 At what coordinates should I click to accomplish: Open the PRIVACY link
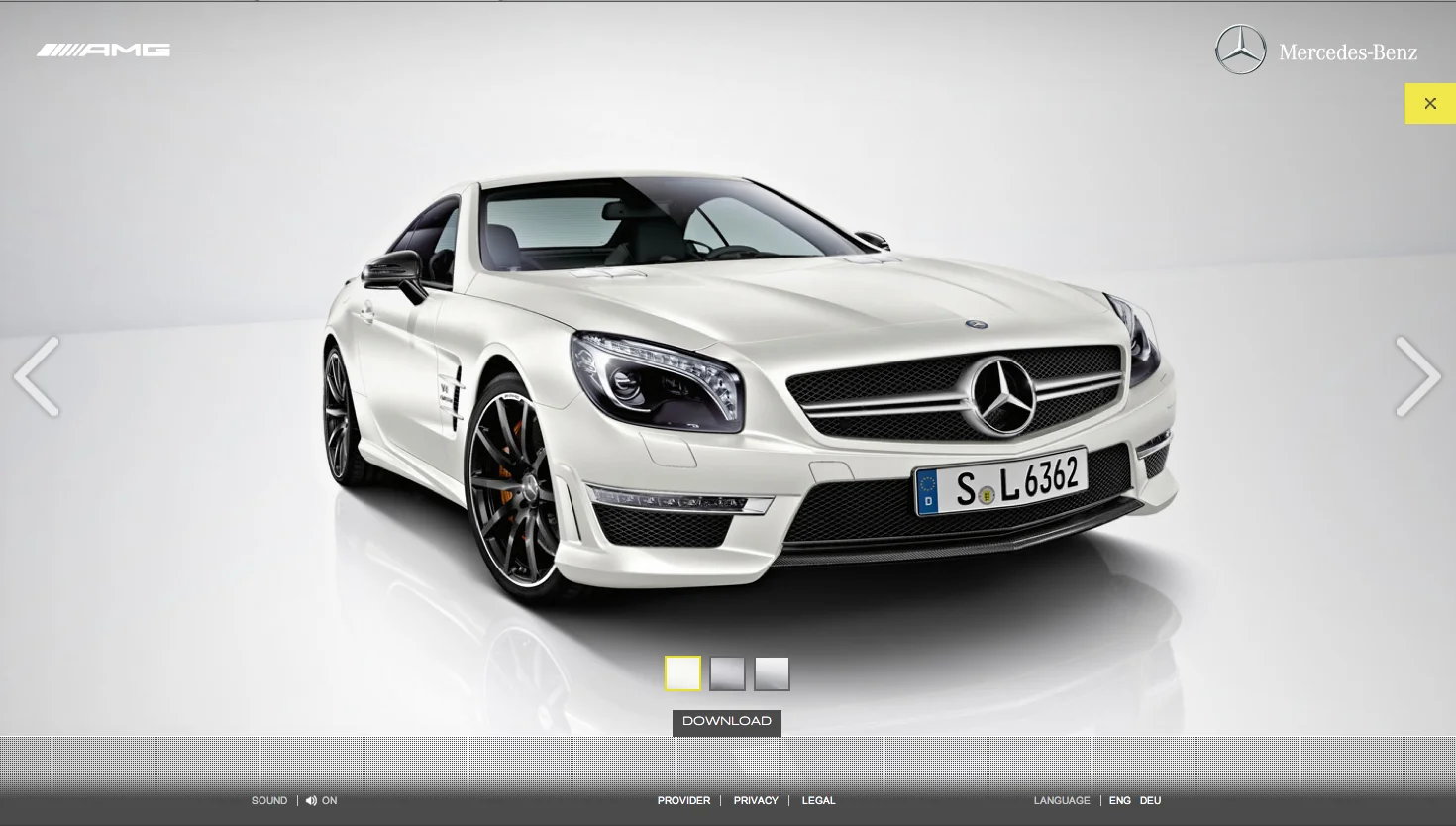pyautogui.click(x=756, y=801)
